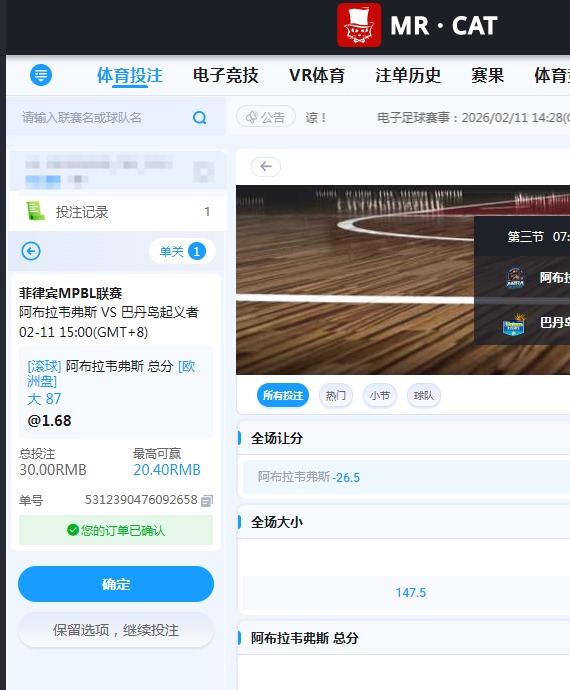Open the 投注记录 green receipt icon
The height and width of the screenshot is (690, 570).
pyautogui.click(x=35, y=211)
